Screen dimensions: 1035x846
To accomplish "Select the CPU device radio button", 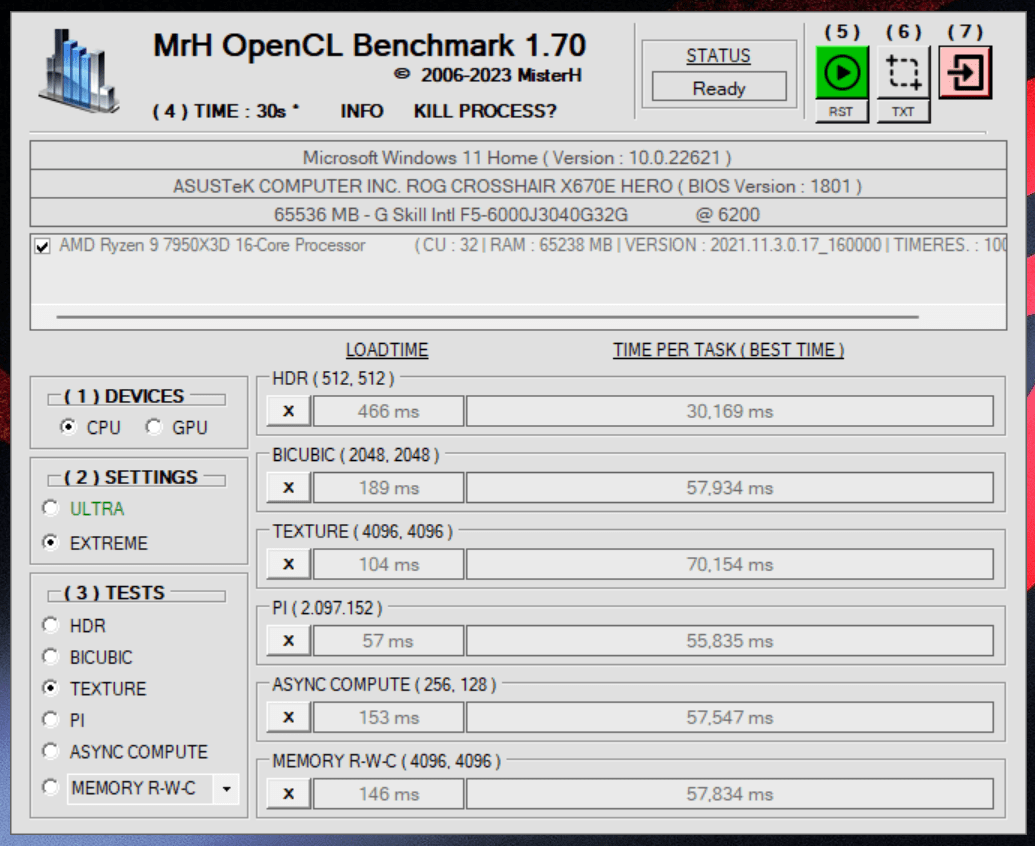I will (67, 427).
